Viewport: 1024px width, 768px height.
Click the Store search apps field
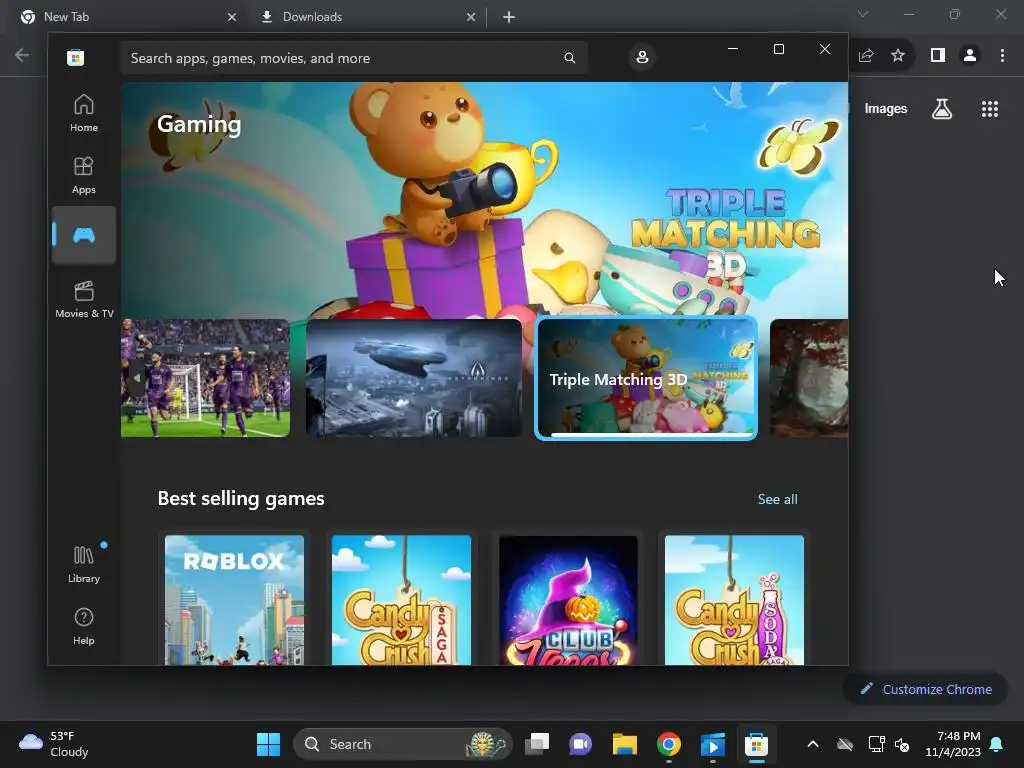[x=353, y=58]
